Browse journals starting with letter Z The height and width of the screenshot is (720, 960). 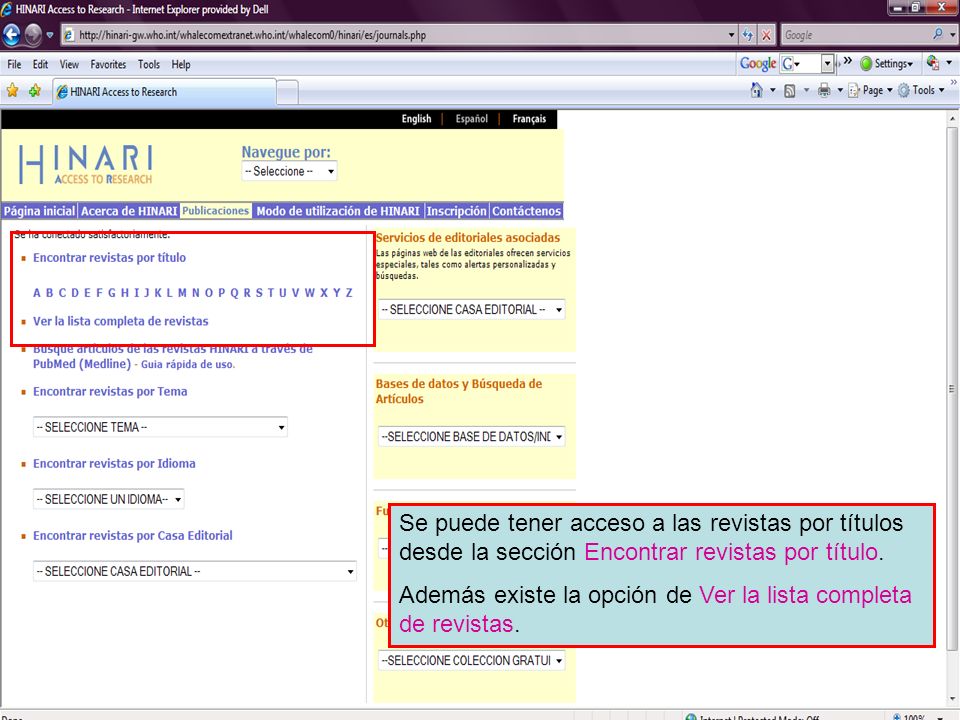point(349,293)
